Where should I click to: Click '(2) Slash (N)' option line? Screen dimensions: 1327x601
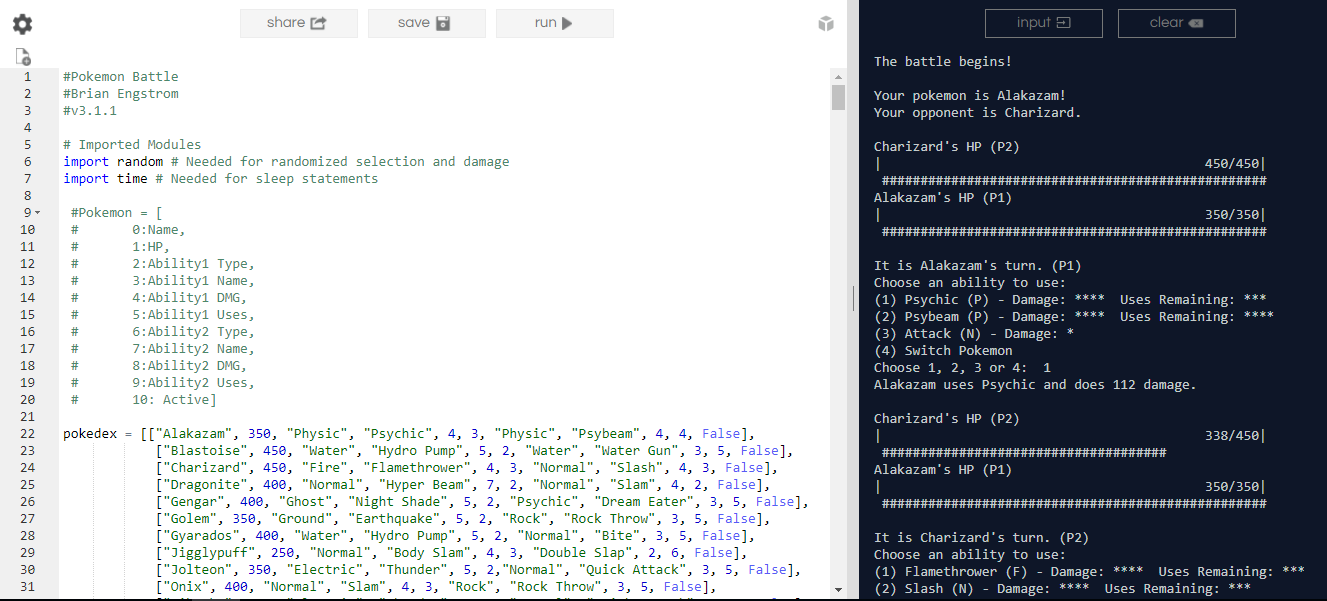tap(1063, 589)
